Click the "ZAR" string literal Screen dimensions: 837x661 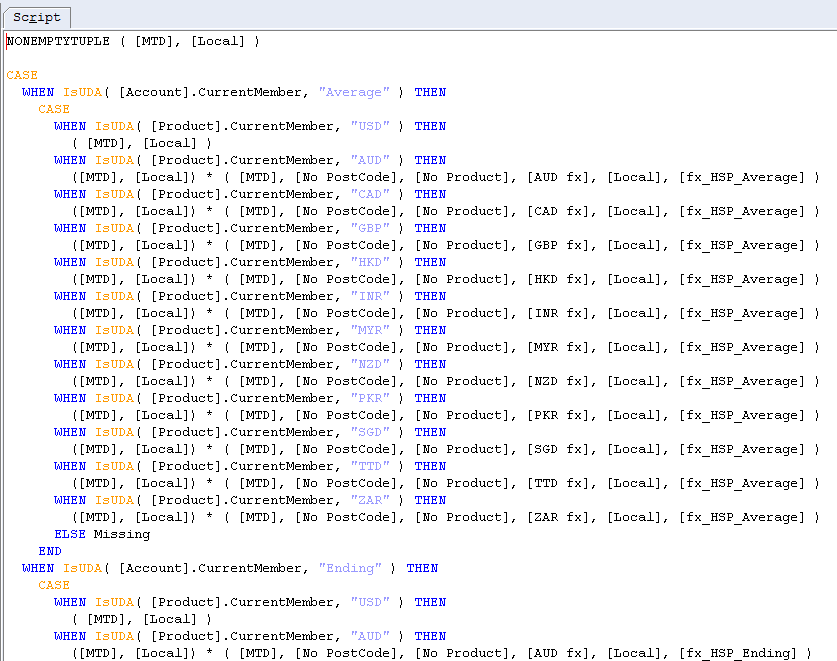370,500
